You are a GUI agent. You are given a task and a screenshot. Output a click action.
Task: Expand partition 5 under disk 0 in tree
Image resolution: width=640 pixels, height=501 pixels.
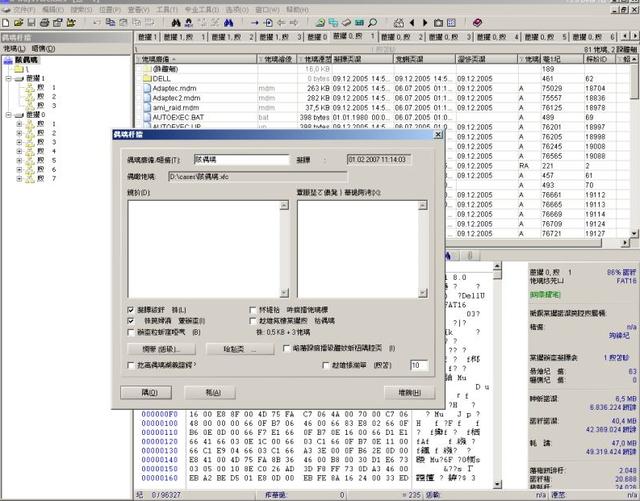point(19,160)
